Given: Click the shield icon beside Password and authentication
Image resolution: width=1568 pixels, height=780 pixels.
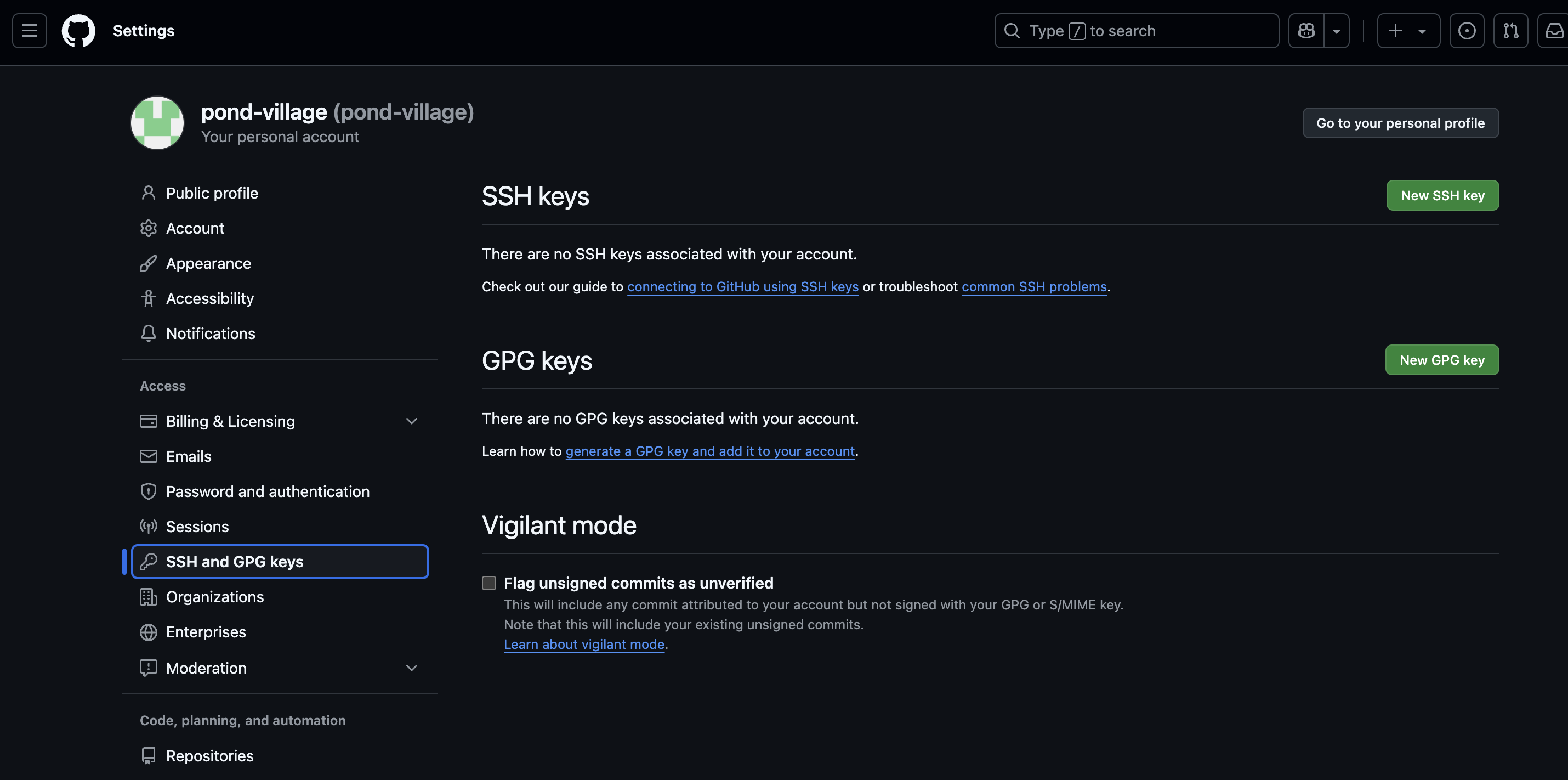Looking at the screenshot, I should 149,491.
